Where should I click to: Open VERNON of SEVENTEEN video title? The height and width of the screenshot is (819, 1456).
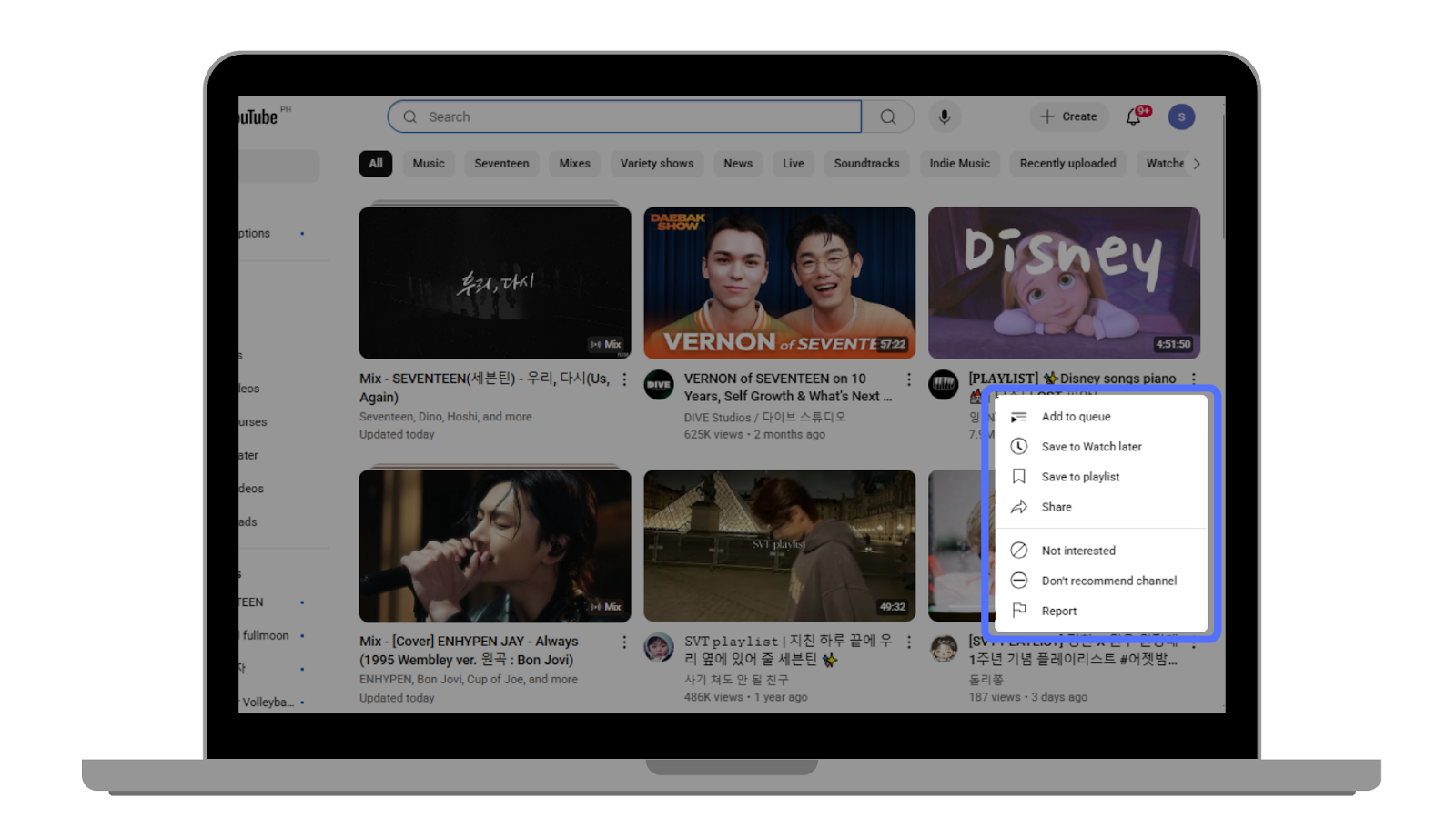(x=788, y=388)
